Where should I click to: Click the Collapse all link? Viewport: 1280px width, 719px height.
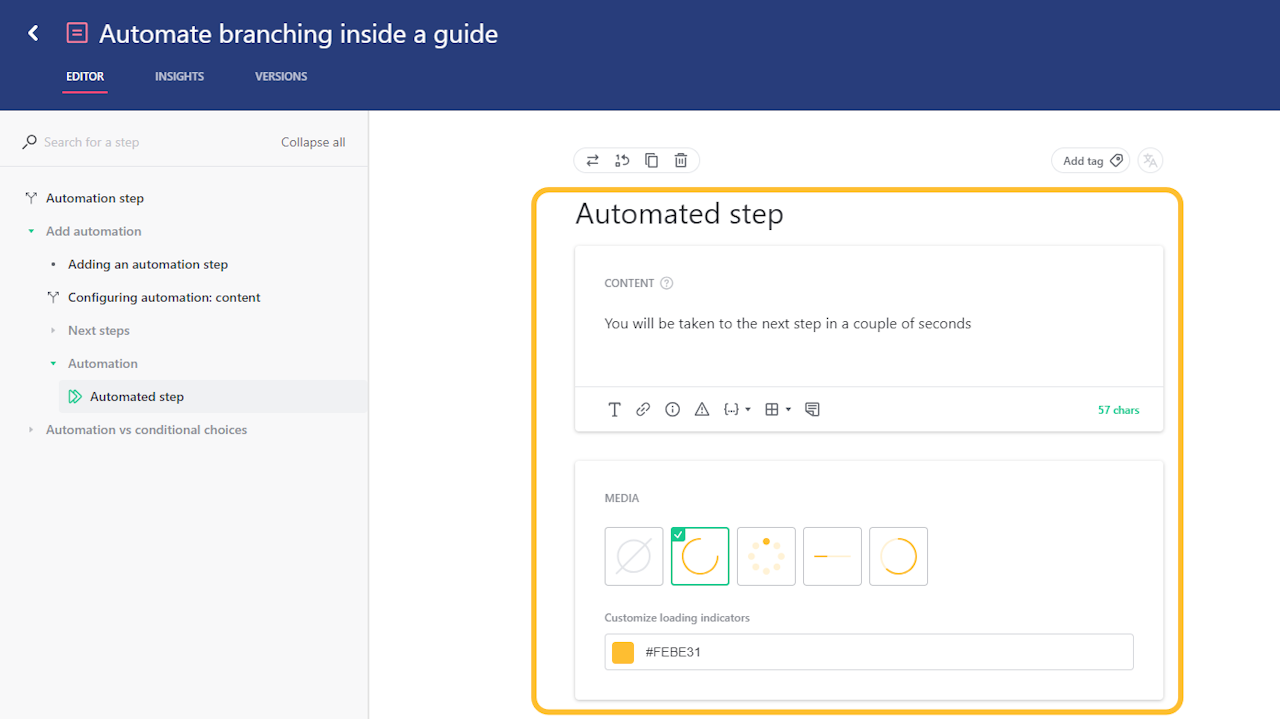click(x=313, y=142)
